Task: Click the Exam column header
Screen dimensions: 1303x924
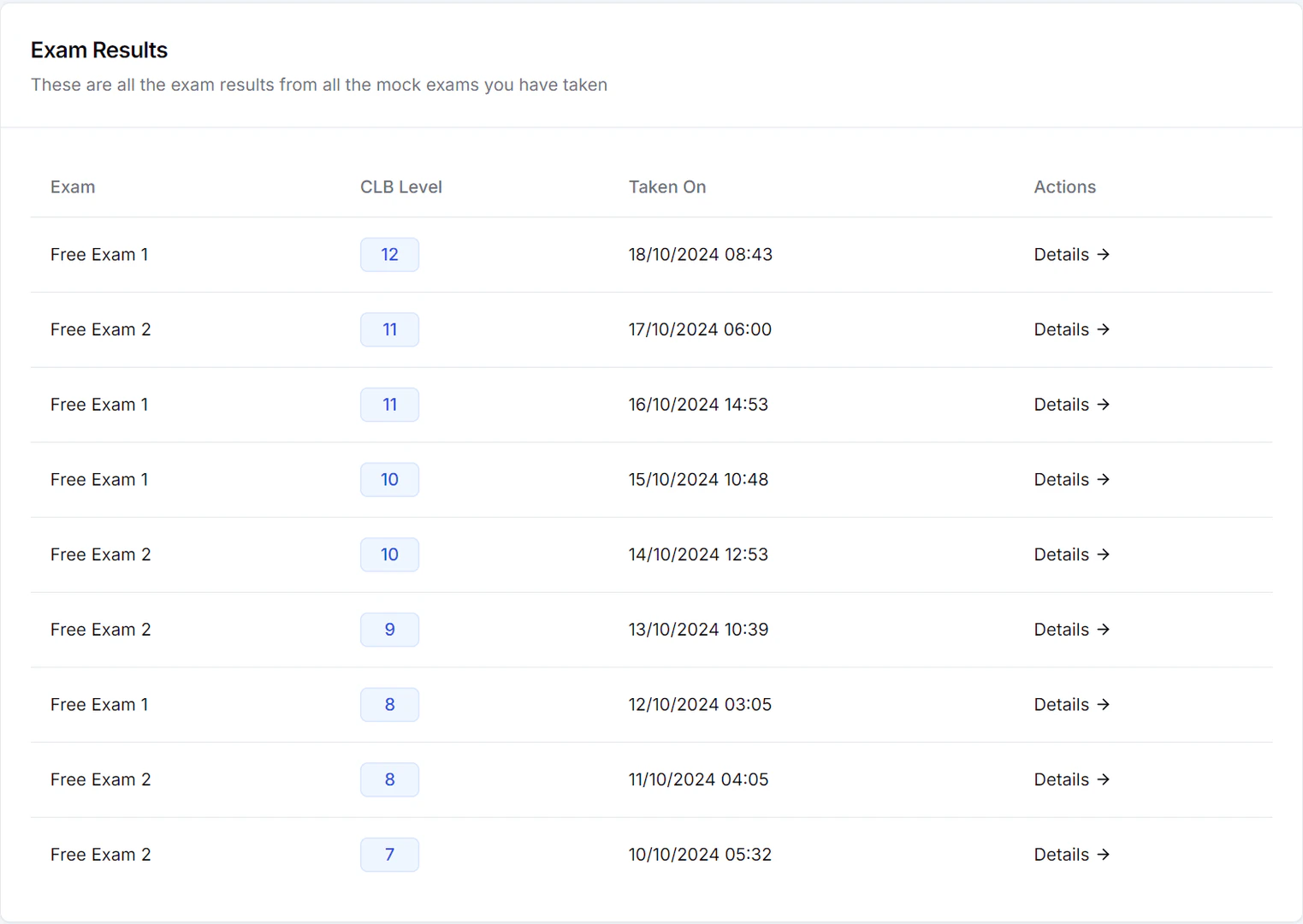Action: (73, 187)
